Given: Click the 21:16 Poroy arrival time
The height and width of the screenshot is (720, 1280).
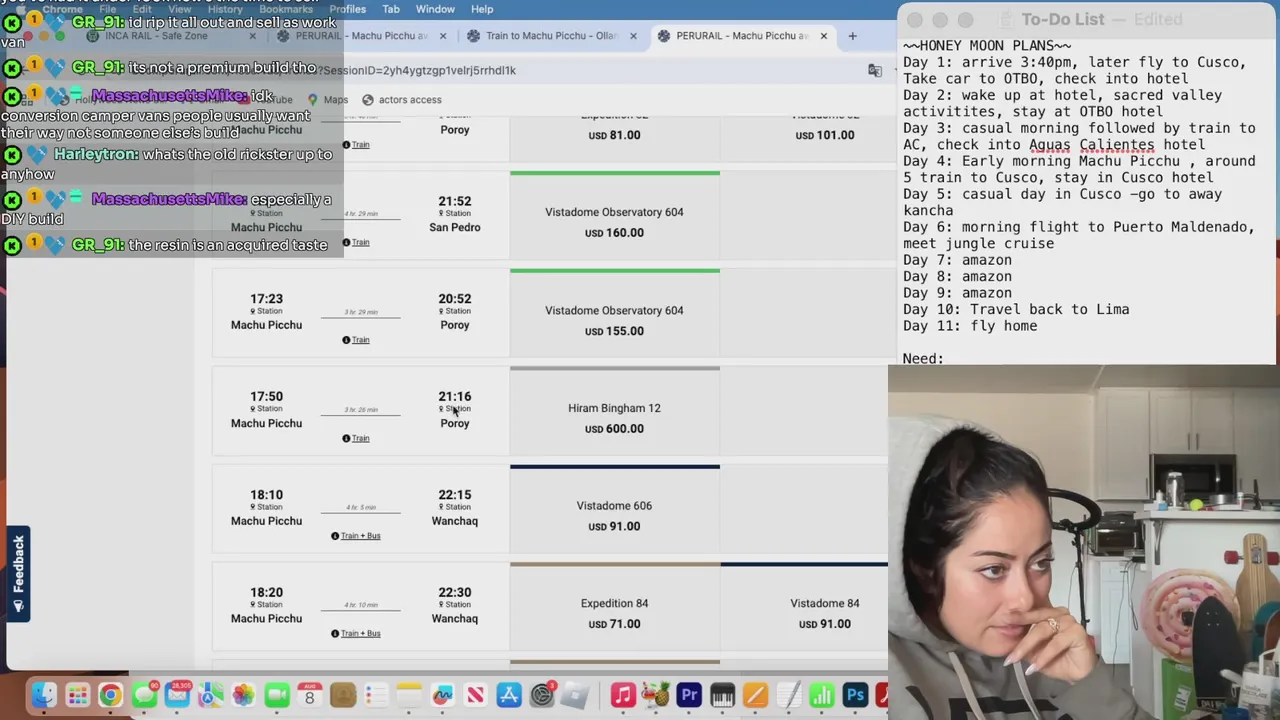Looking at the screenshot, I should click(455, 397).
